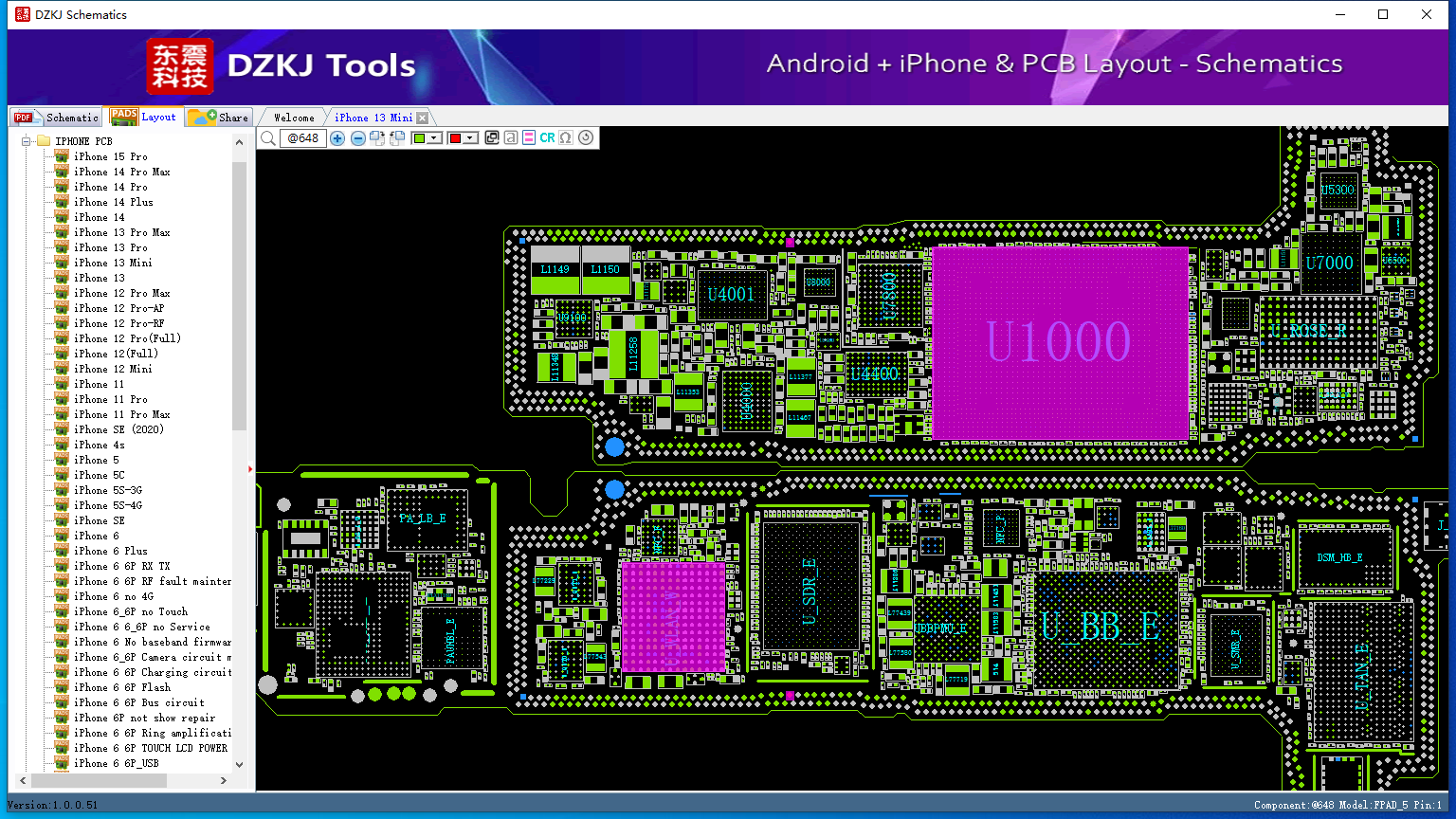Open iPhone 6 6P Bus circuit entry
Viewport: 1456px width, 819px height.
(139, 702)
